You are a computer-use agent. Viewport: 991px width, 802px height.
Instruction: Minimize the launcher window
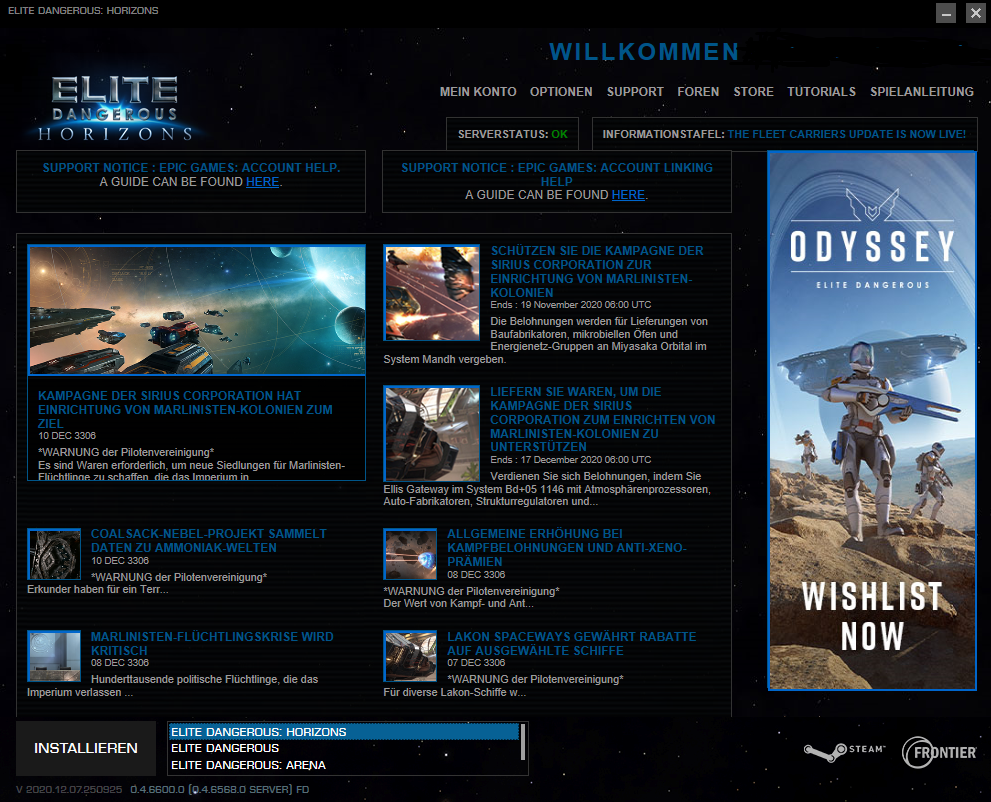tap(945, 13)
